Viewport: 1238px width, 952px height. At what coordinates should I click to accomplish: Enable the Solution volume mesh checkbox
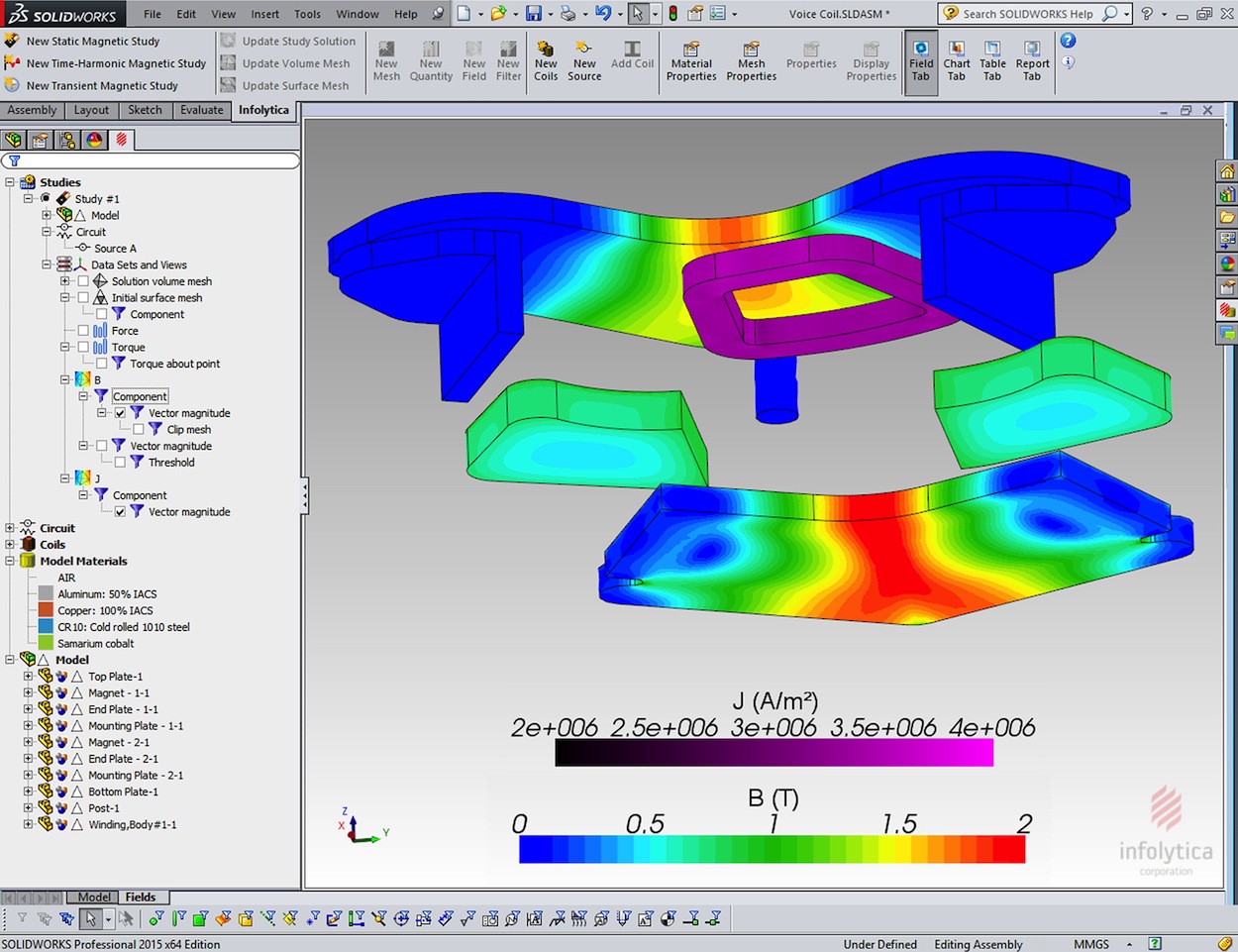(x=83, y=281)
